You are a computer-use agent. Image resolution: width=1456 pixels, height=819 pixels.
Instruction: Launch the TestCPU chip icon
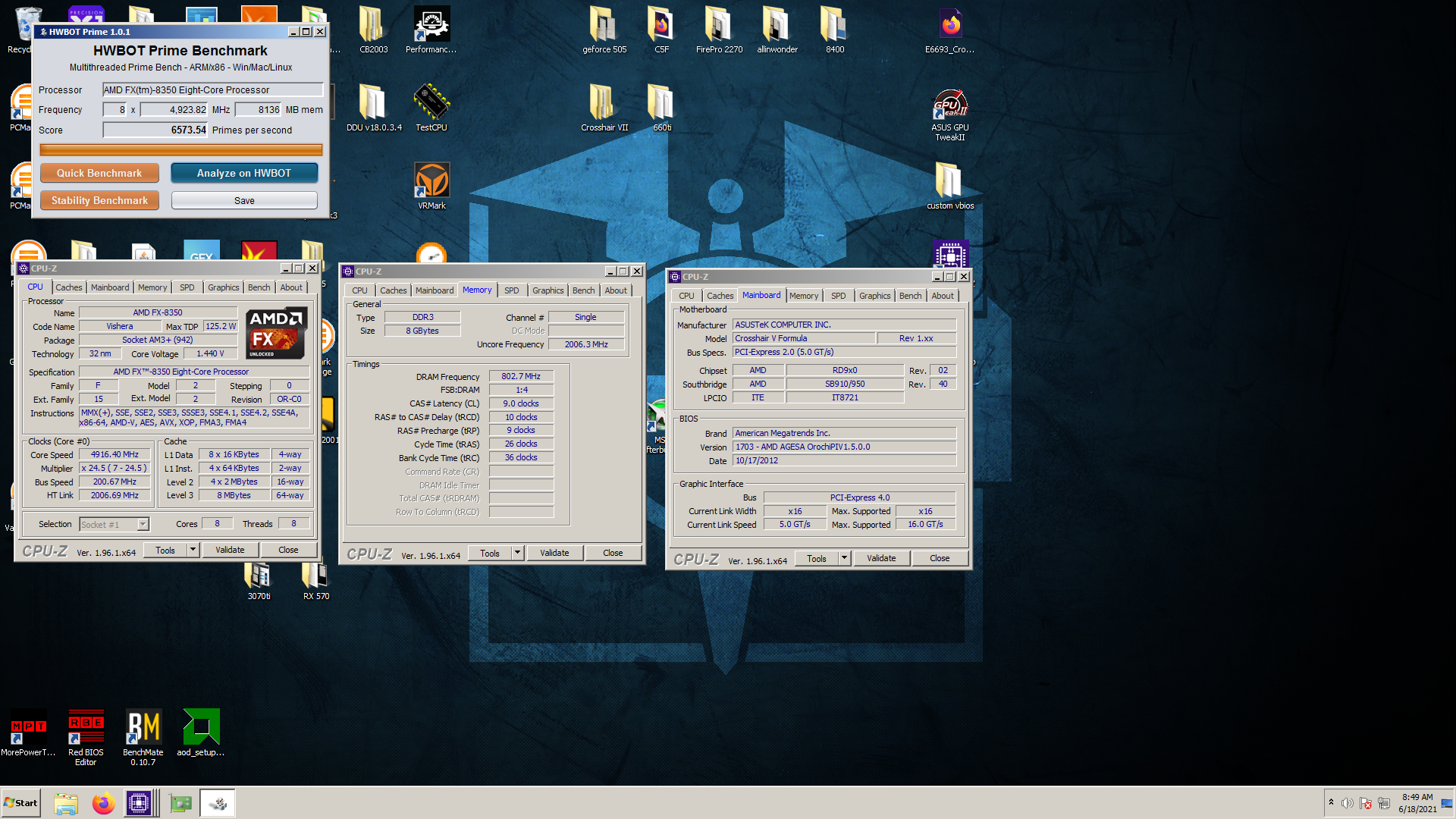(x=431, y=108)
